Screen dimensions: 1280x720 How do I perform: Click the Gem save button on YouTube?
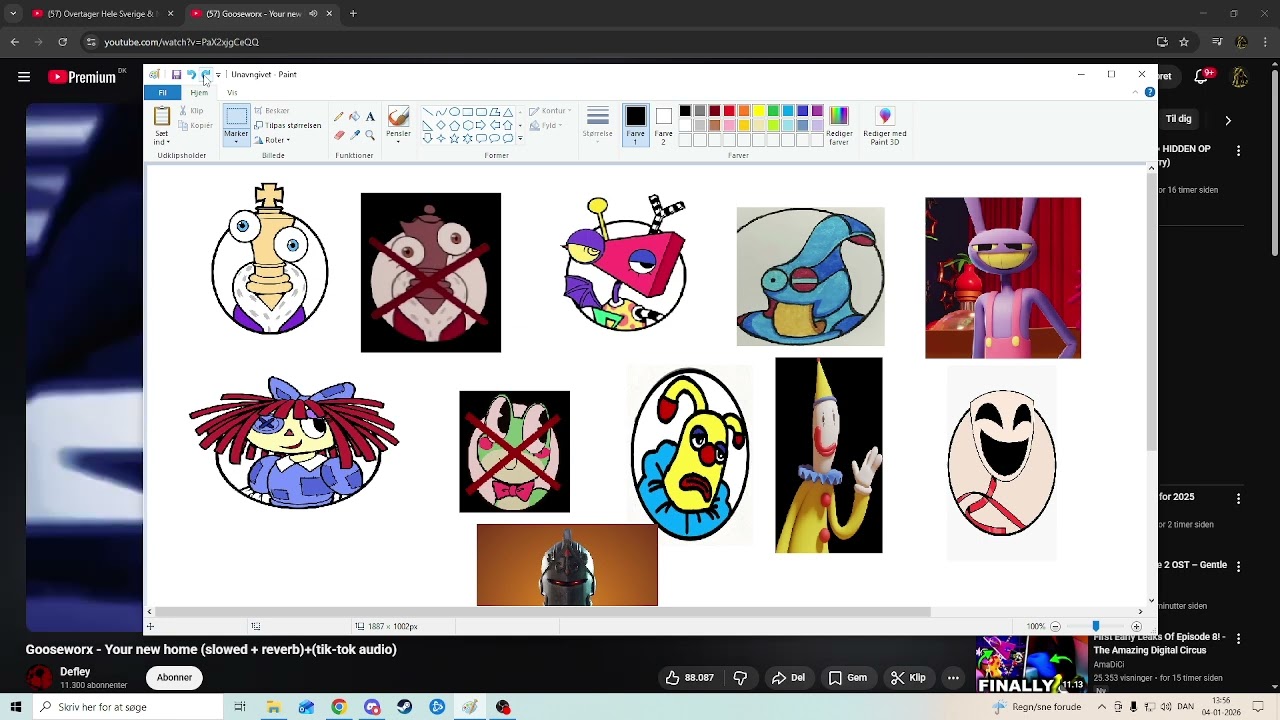coord(847,678)
